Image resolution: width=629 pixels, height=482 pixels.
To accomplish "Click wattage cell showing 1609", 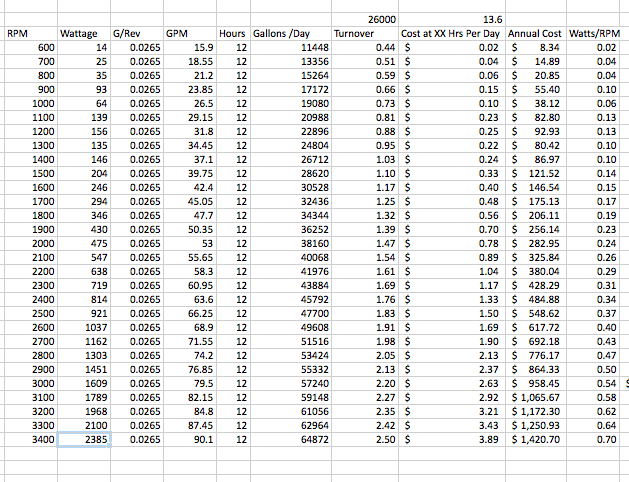I will coord(84,384).
